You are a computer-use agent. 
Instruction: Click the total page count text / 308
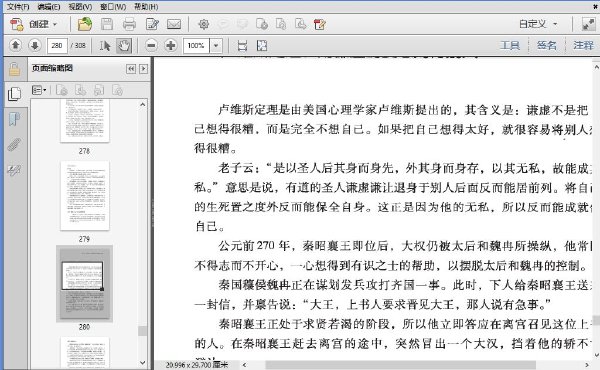pyautogui.click(x=78, y=46)
